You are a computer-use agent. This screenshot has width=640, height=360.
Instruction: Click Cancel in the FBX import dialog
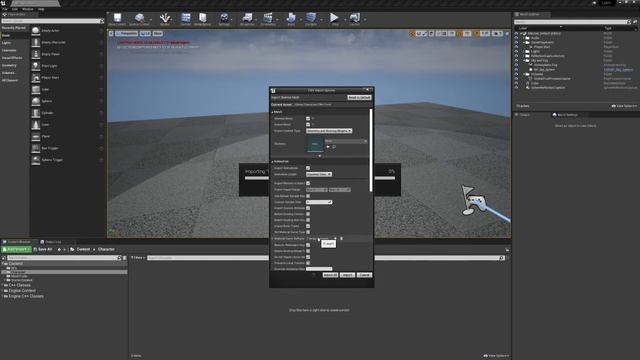[x=364, y=275]
